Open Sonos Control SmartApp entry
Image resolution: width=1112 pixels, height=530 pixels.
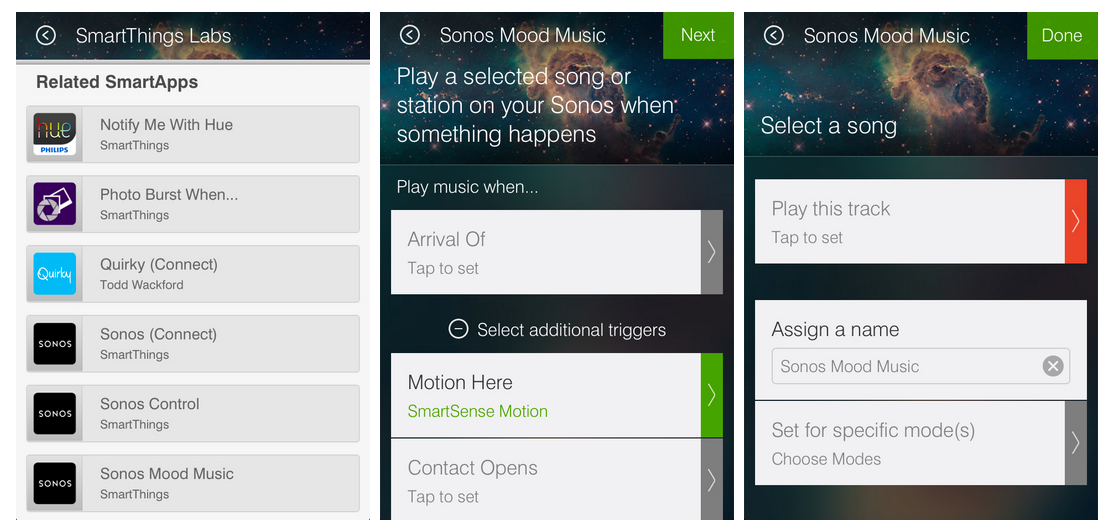pos(193,414)
